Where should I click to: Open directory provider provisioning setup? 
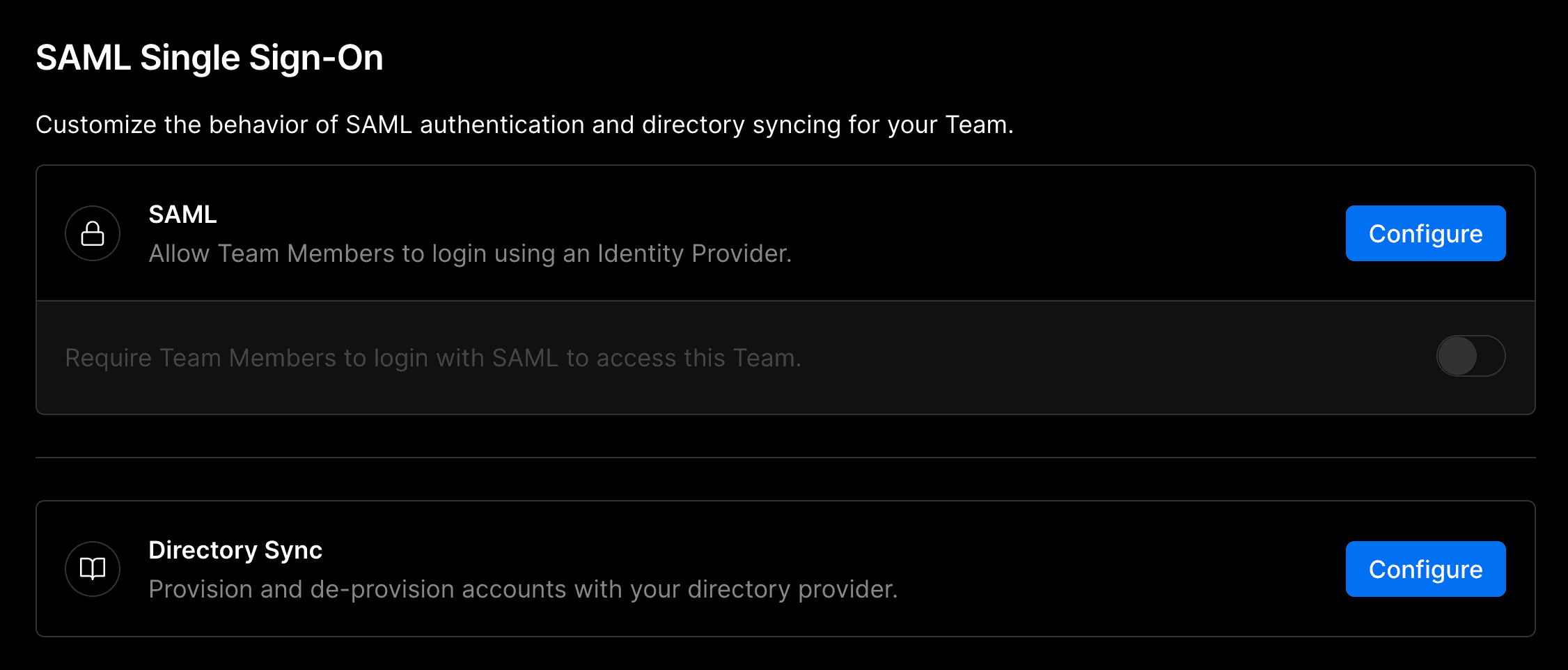(1425, 569)
